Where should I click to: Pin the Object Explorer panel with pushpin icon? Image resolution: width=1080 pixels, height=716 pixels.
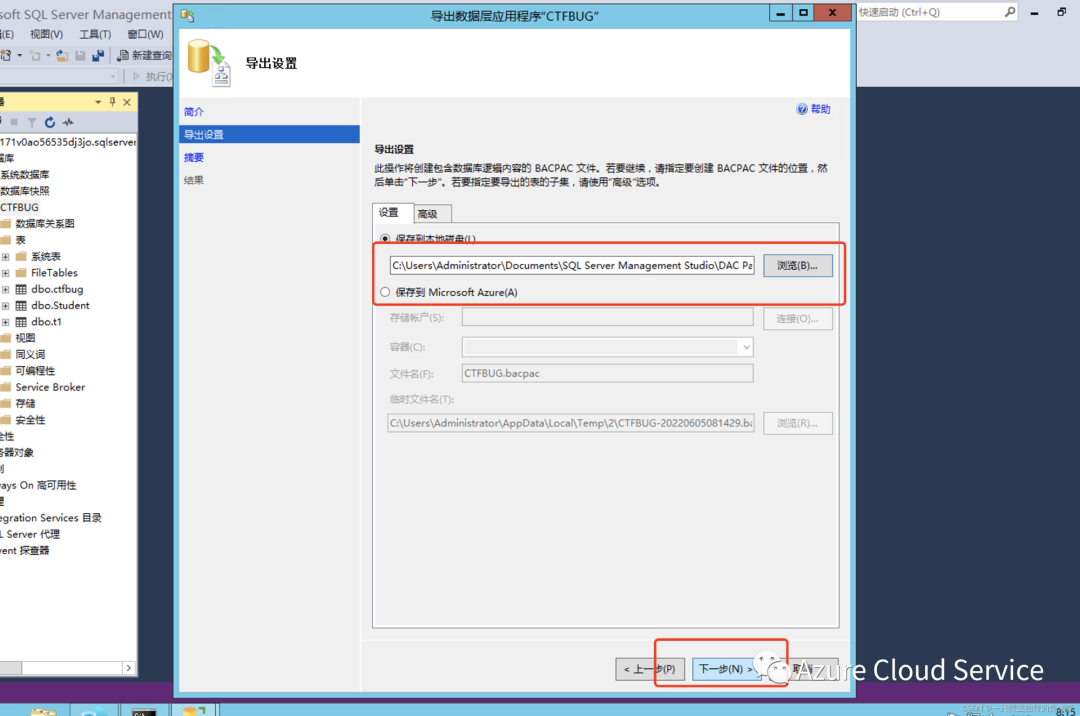coord(112,102)
